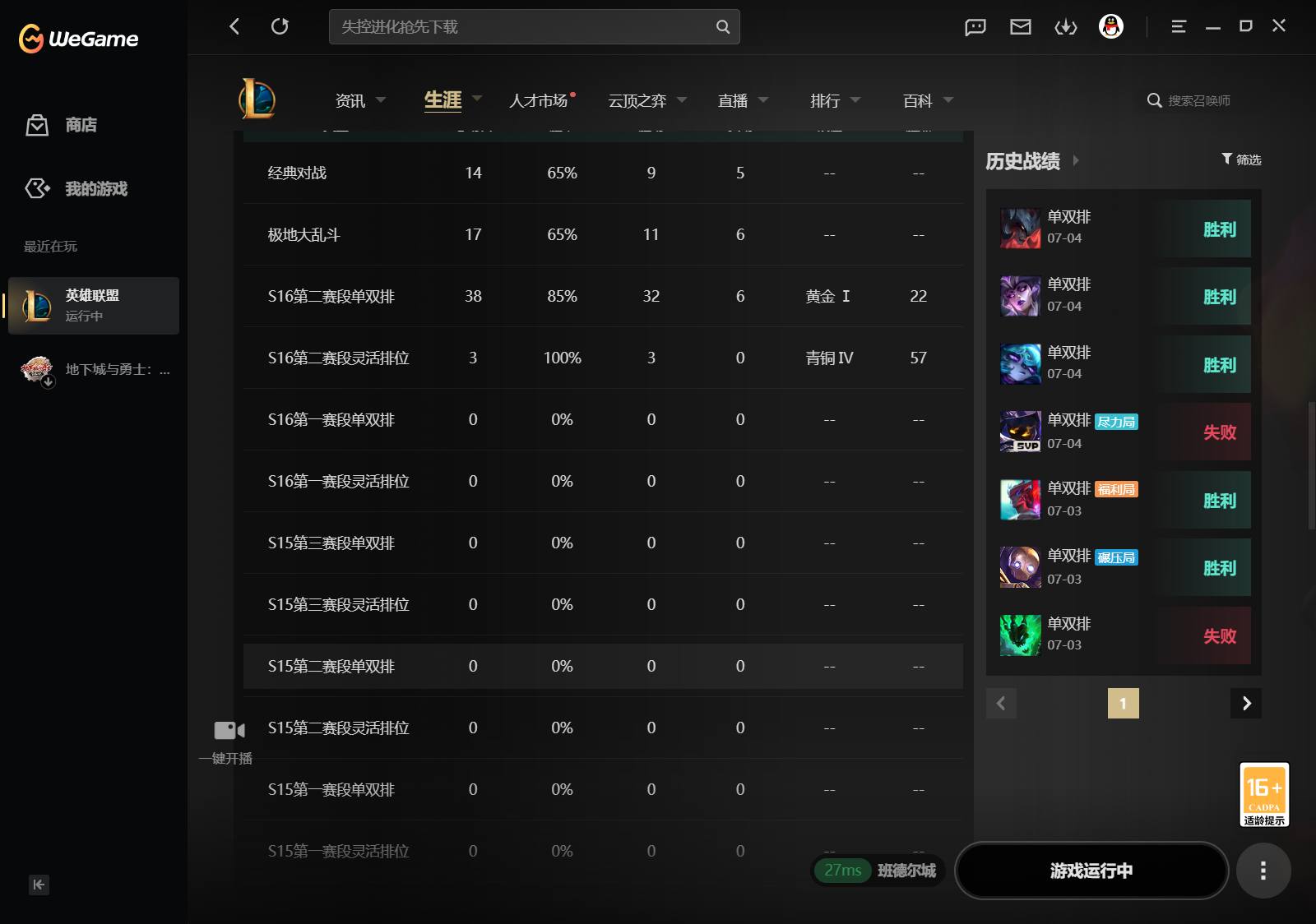The image size is (1316, 924).
Task: Click the League of Legends logo
Action: pyautogui.click(x=257, y=99)
